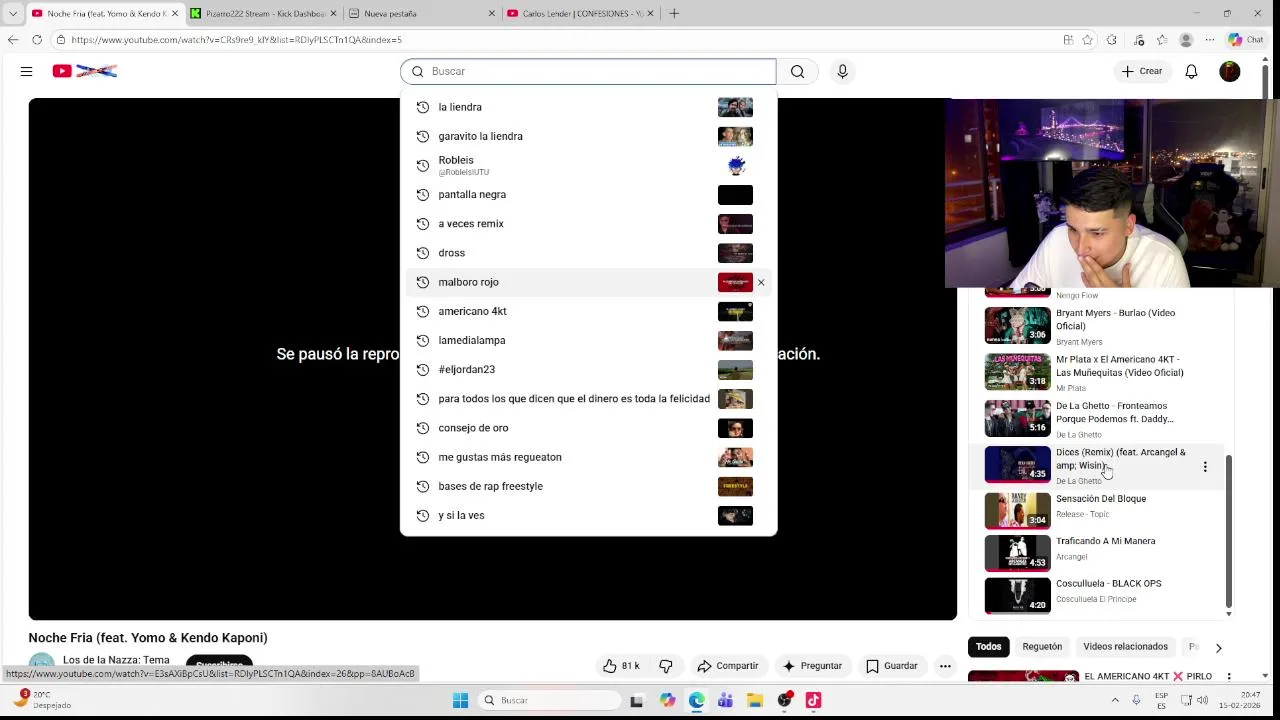
Task: Click the Preguntar button
Action: coord(812,665)
